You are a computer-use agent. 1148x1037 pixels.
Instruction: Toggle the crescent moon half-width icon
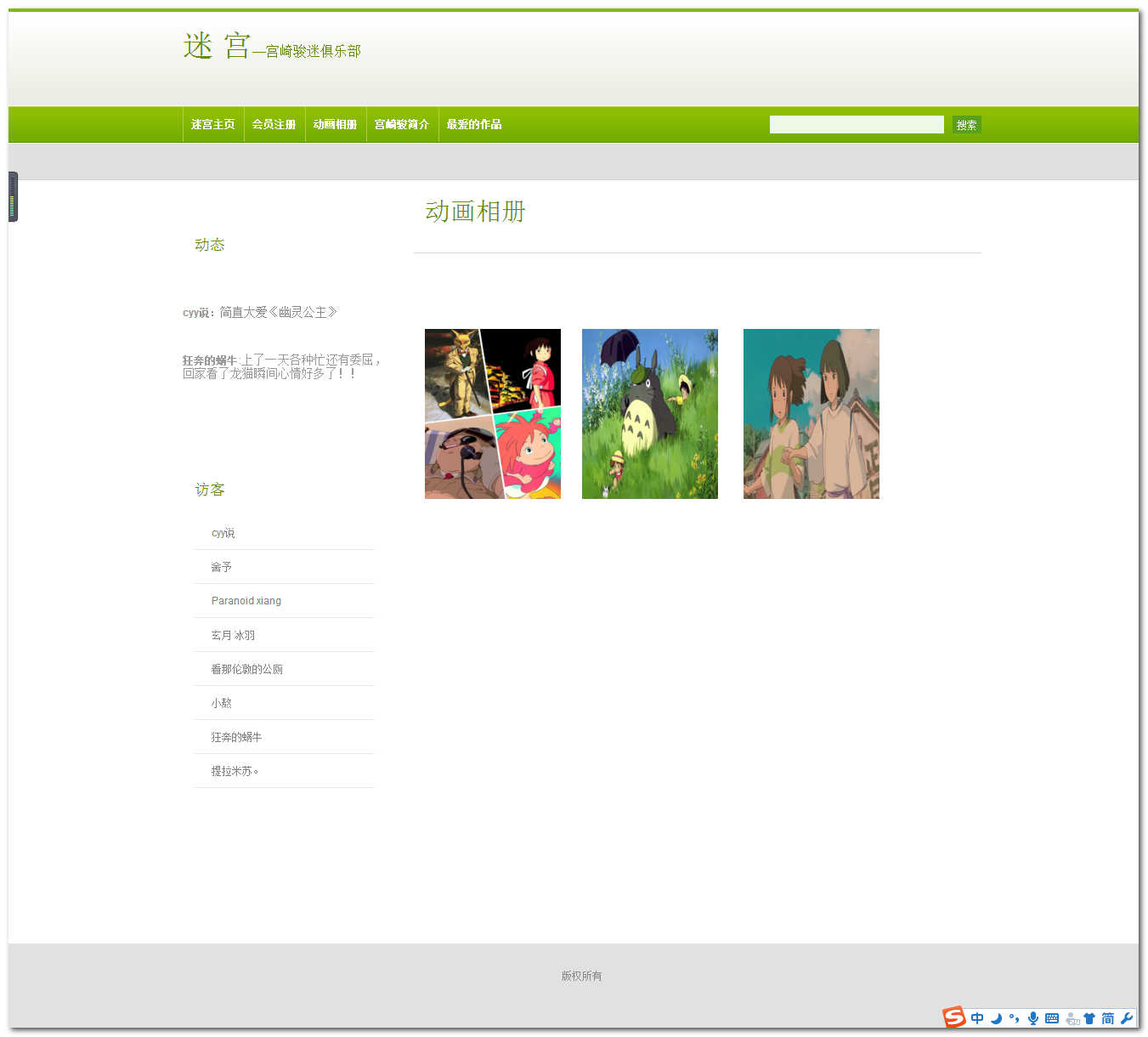(996, 1018)
